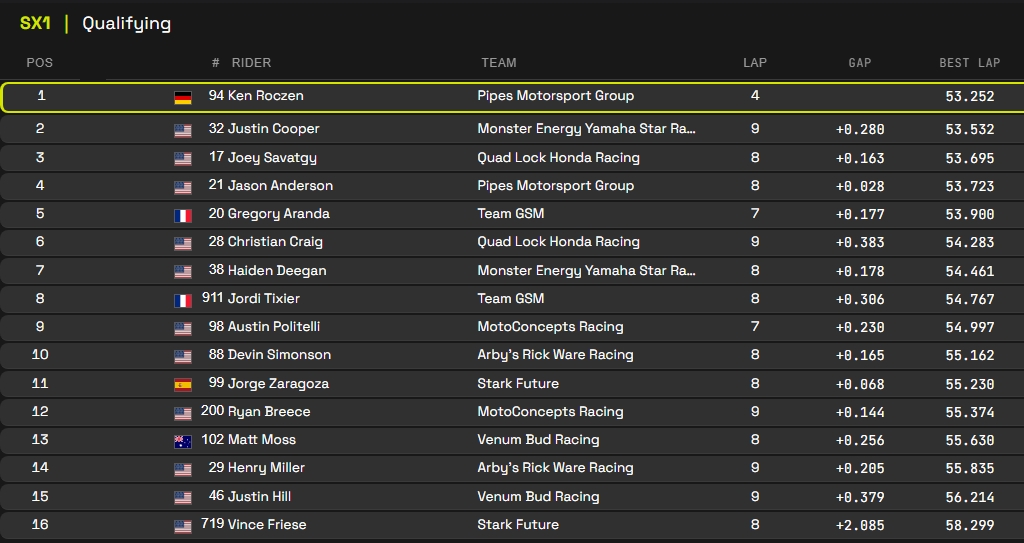Image resolution: width=1024 pixels, height=543 pixels.
Task: Click the RIDER column header
Action: tap(251, 63)
